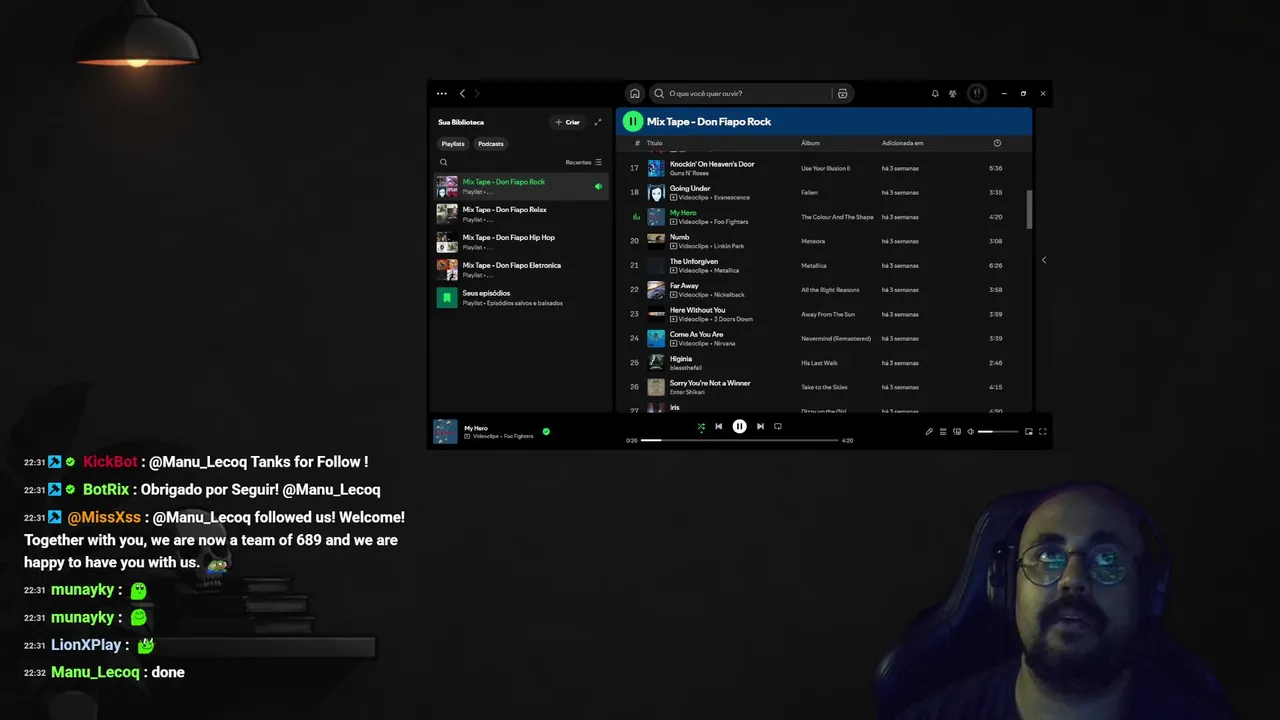Click the saved checkmark next to My Hero

coord(546,432)
